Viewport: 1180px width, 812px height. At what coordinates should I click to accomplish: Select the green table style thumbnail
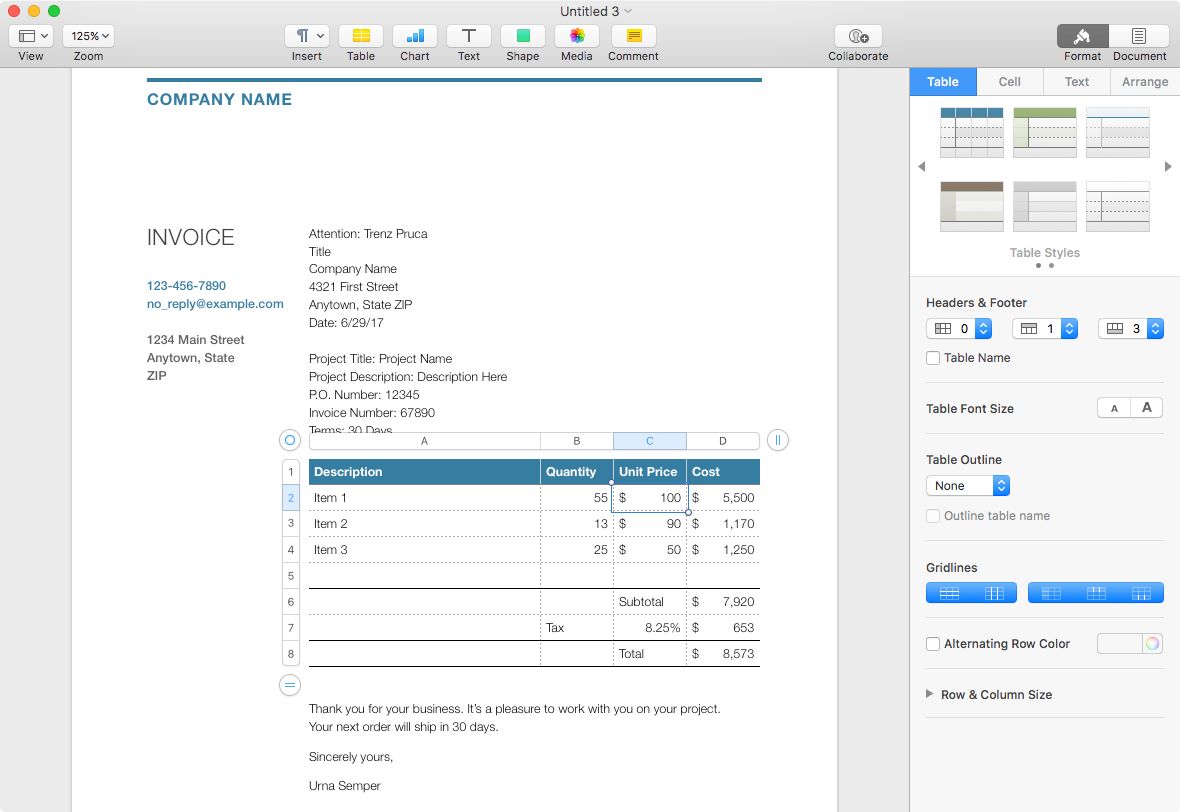coord(1044,132)
